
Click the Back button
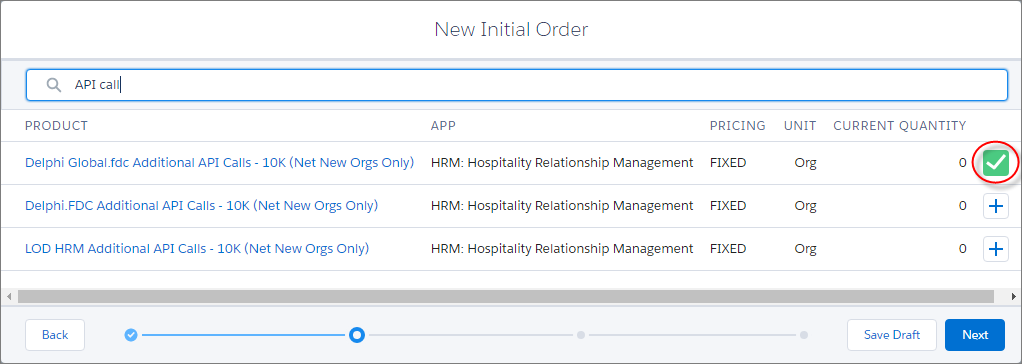pos(55,335)
